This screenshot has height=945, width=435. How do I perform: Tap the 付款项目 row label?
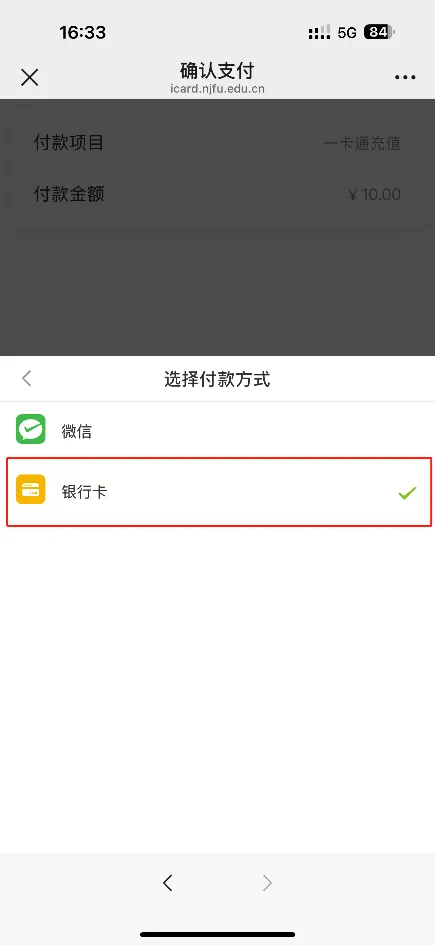[69, 143]
